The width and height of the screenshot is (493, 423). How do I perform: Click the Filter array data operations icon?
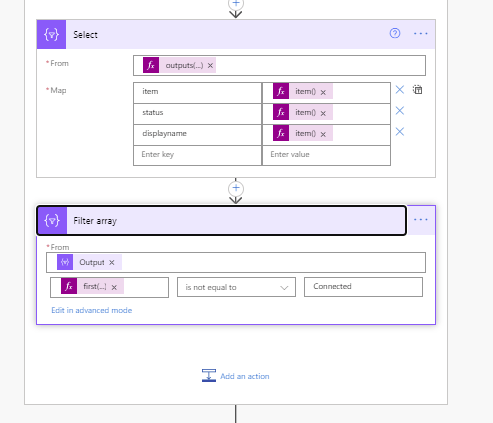point(52,220)
